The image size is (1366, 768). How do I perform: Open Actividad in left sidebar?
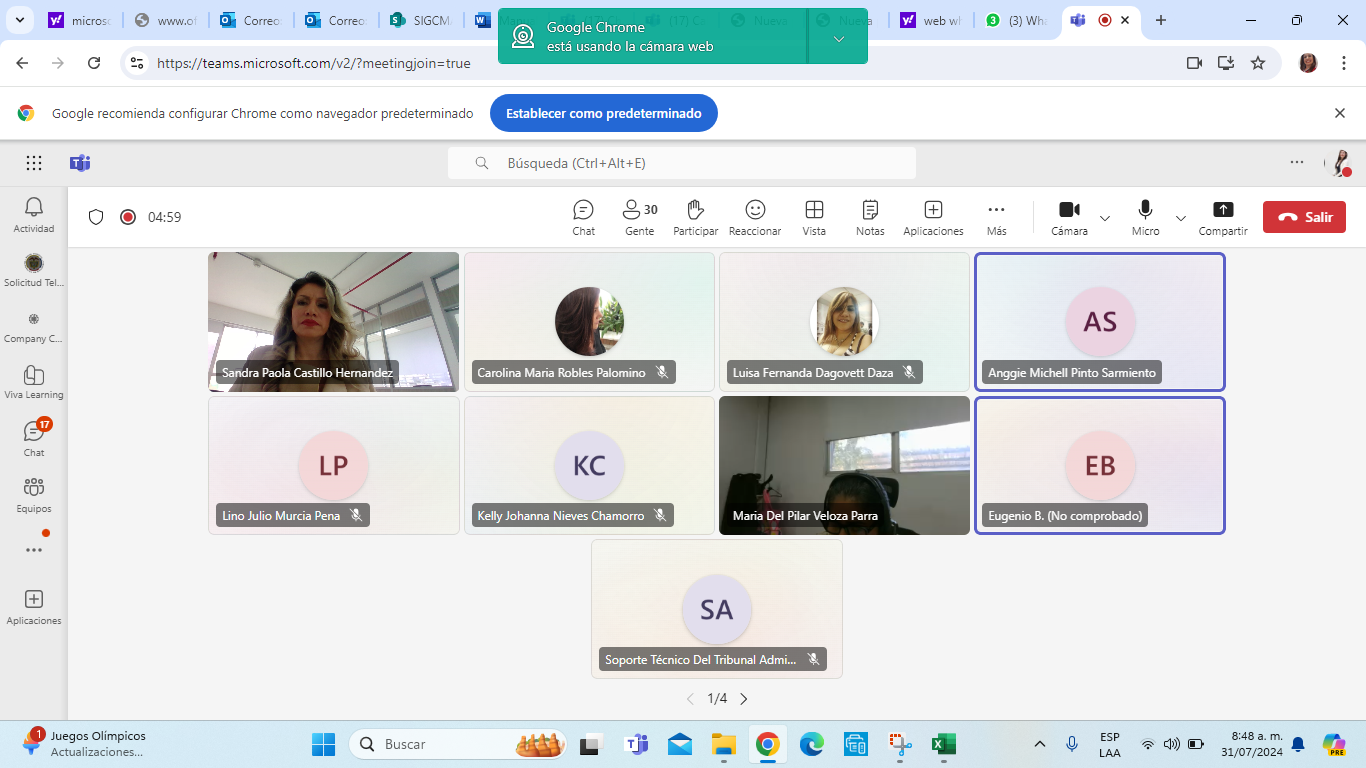(x=34, y=214)
